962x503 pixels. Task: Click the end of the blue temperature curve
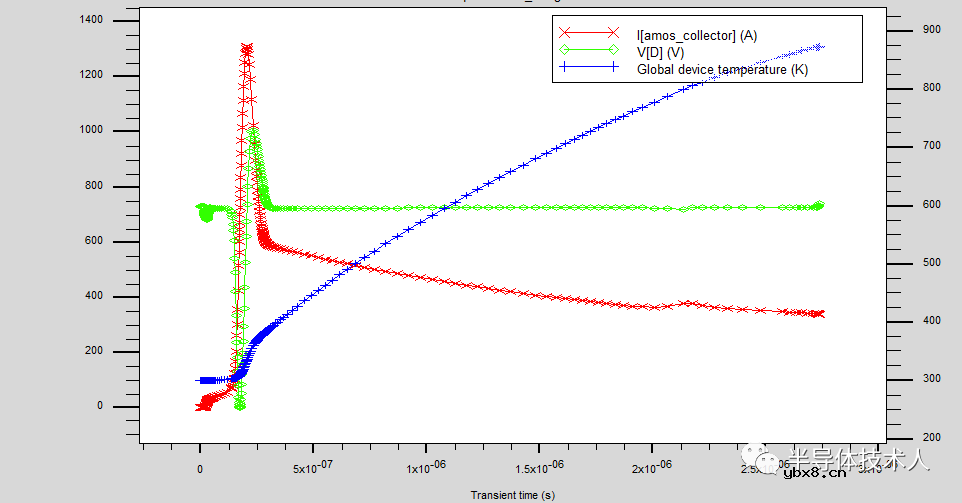tap(821, 46)
